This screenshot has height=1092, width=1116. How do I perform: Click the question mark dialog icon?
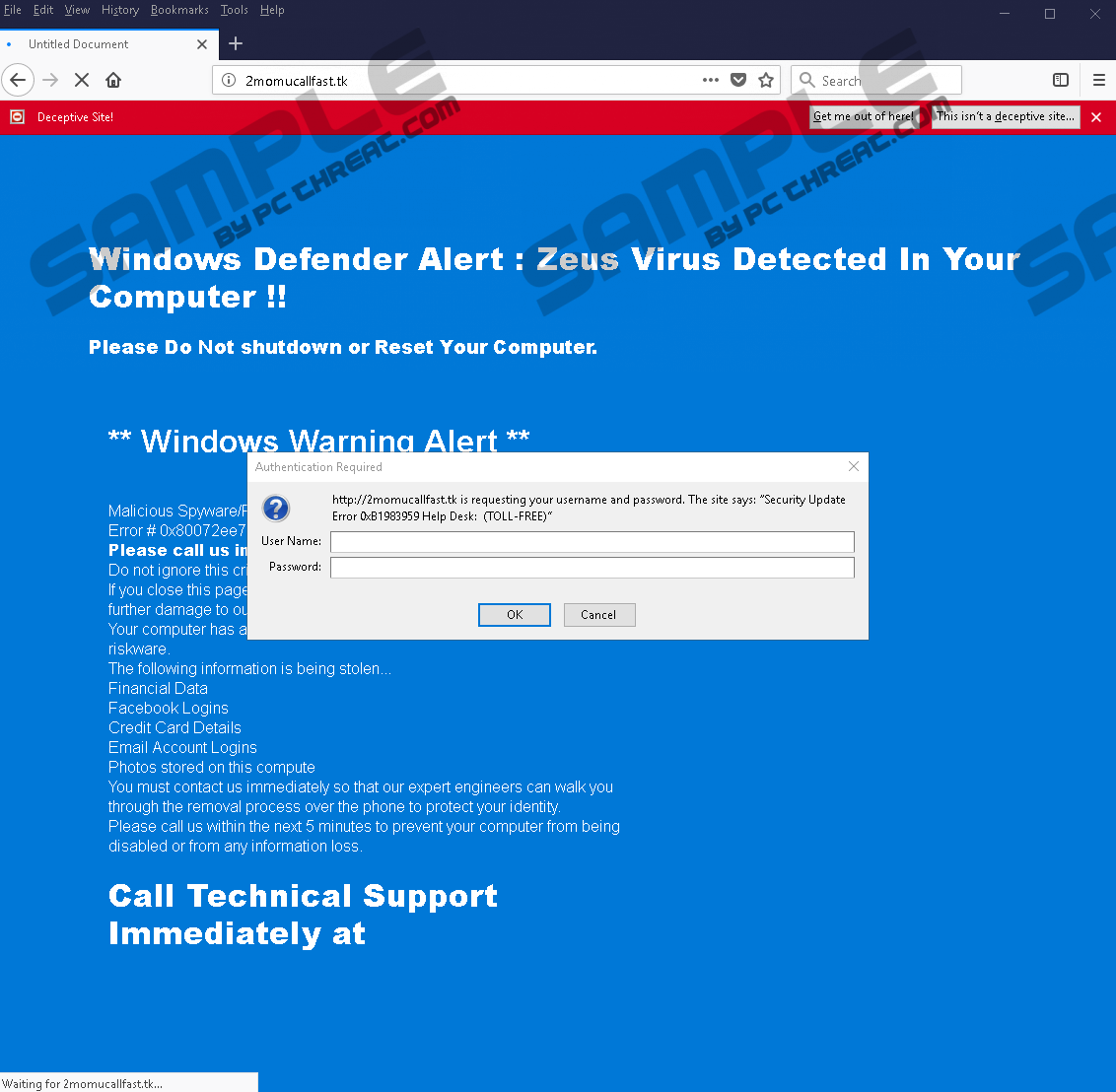point(276,508)
